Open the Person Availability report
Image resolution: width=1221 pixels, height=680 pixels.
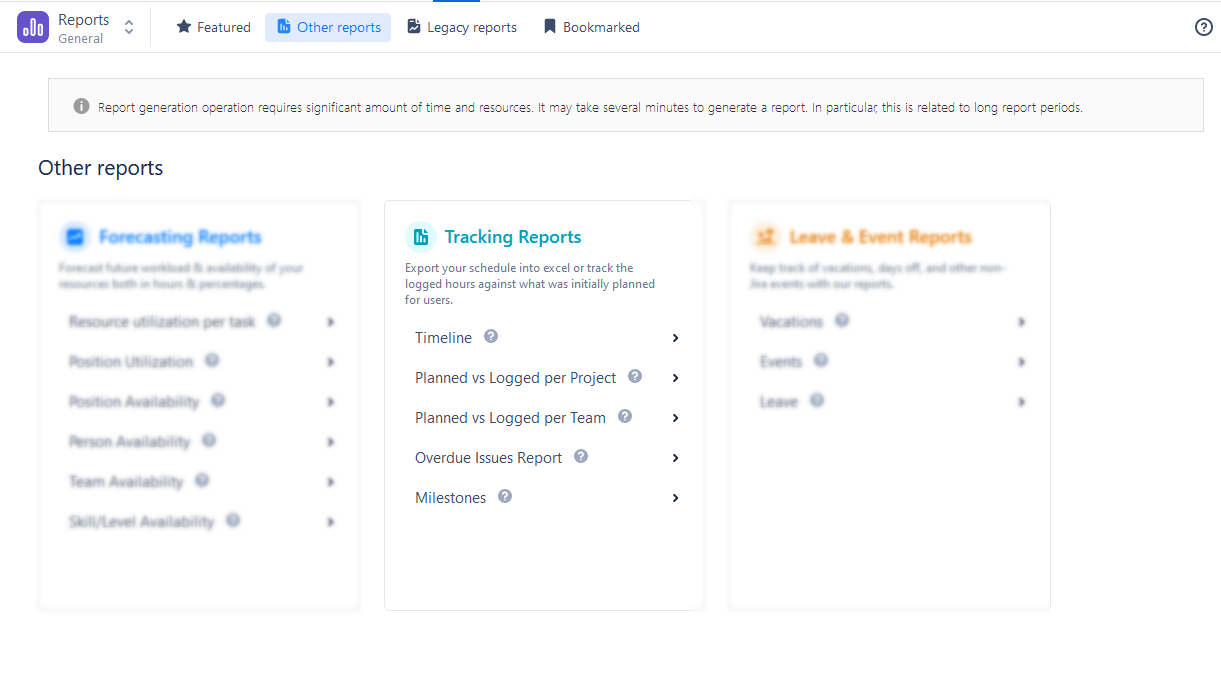[x=128, y=441]
